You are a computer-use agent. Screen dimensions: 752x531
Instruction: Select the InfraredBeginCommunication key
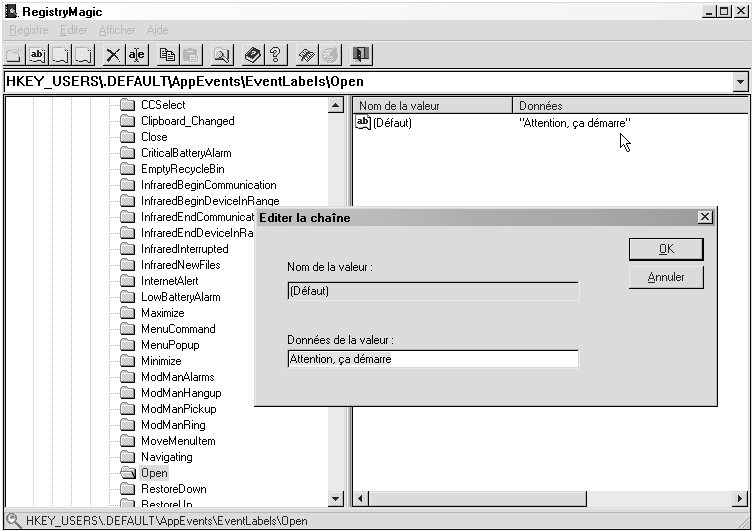(209, 185)
